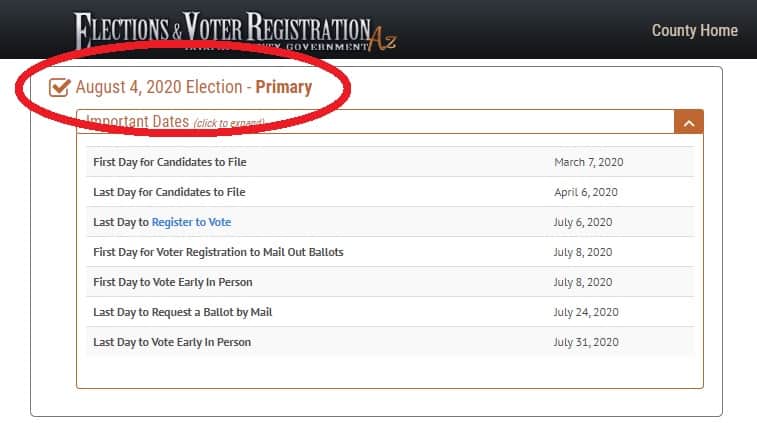
Task: Select the First Day for Candidates to File row
Action: [x=390, y=162]
